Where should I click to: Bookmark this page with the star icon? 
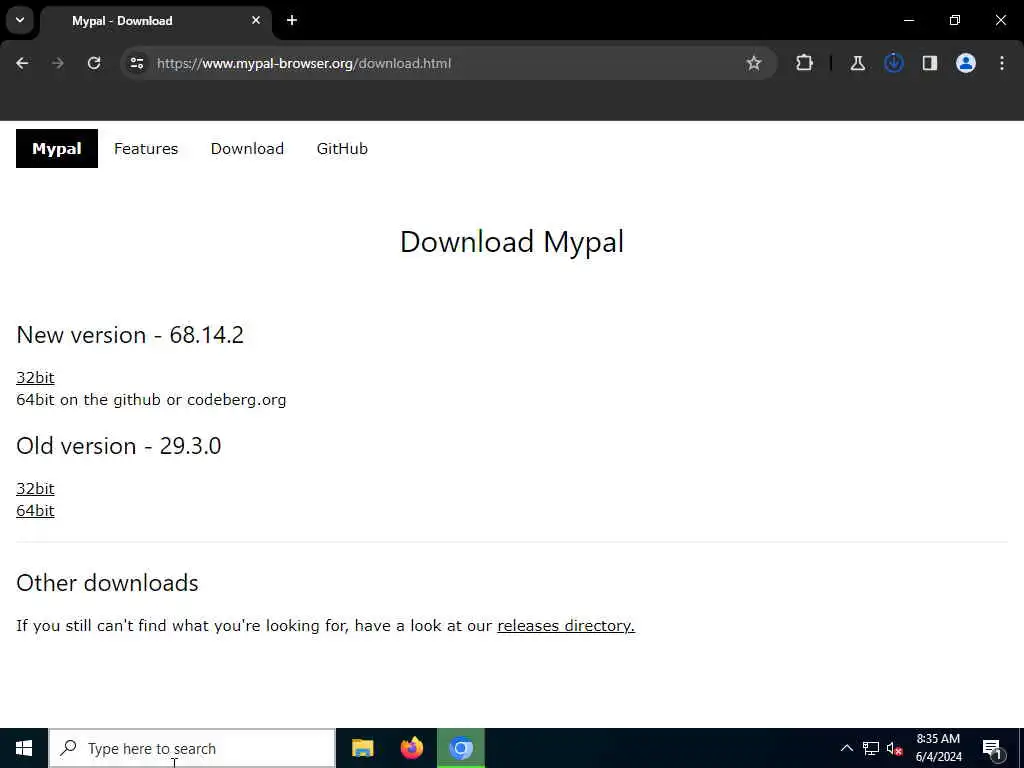coord(754,63)
